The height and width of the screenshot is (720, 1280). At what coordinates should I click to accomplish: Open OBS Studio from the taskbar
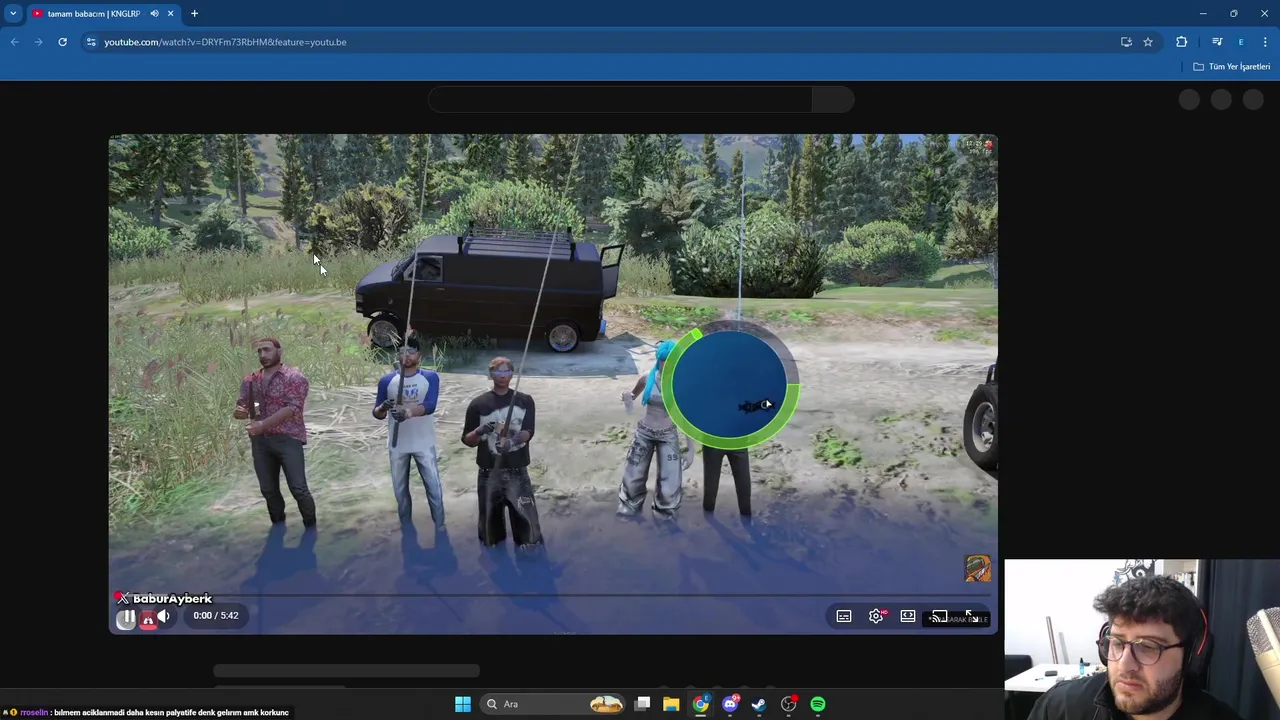789,704
